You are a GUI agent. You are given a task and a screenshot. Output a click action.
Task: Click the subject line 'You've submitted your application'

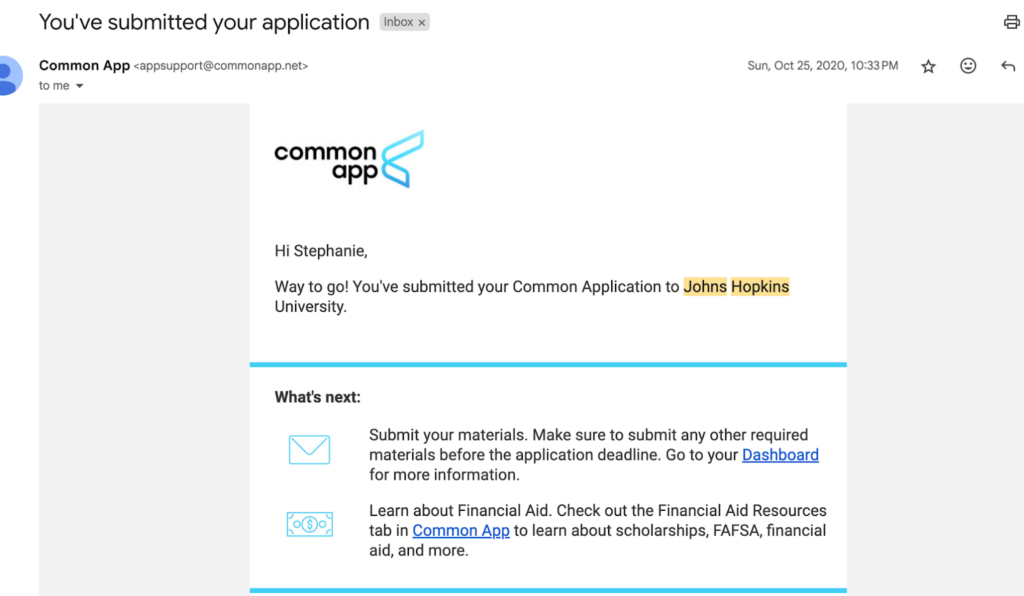[204, 22]
